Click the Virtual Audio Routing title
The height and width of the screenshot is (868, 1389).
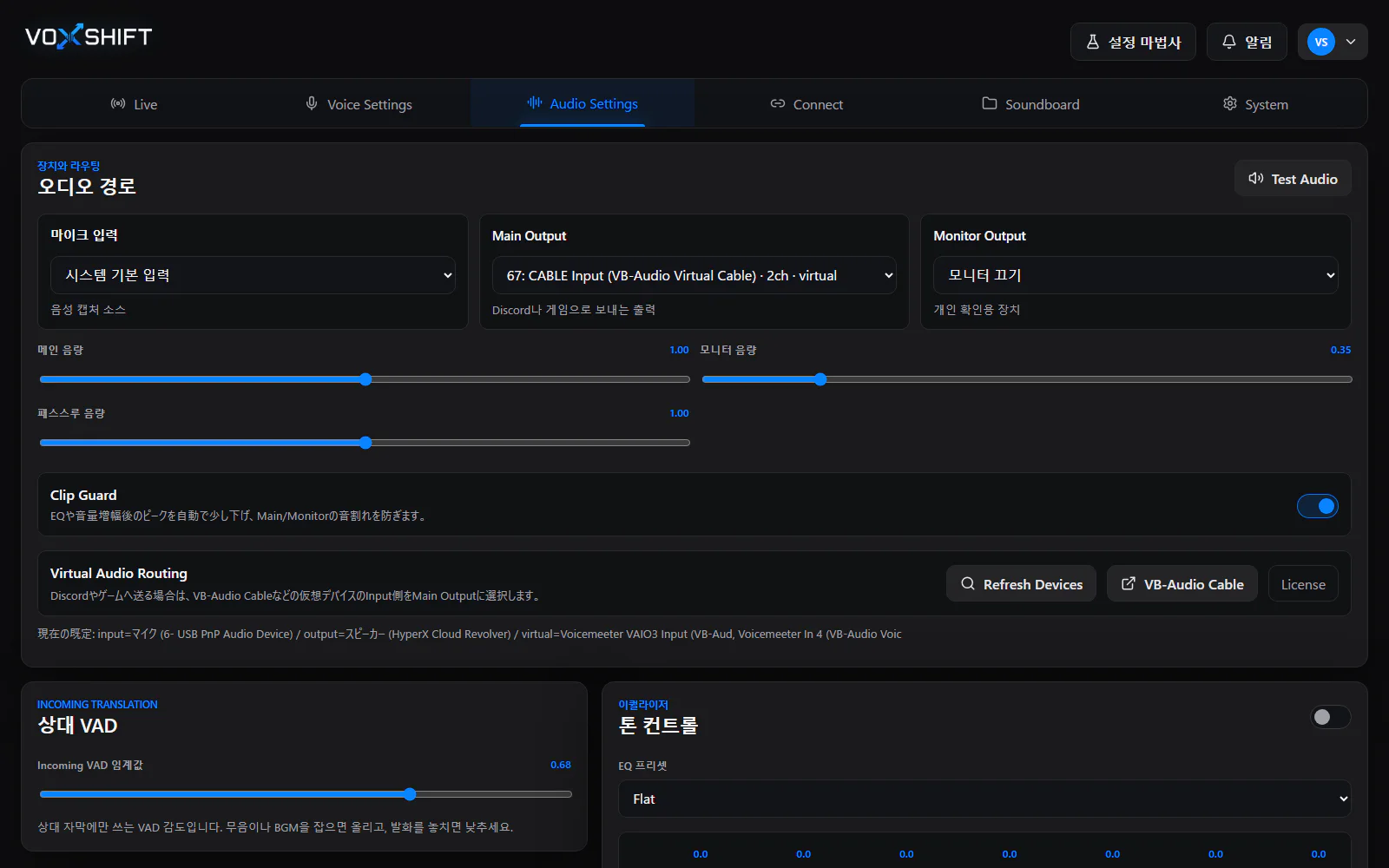(119, 573)
